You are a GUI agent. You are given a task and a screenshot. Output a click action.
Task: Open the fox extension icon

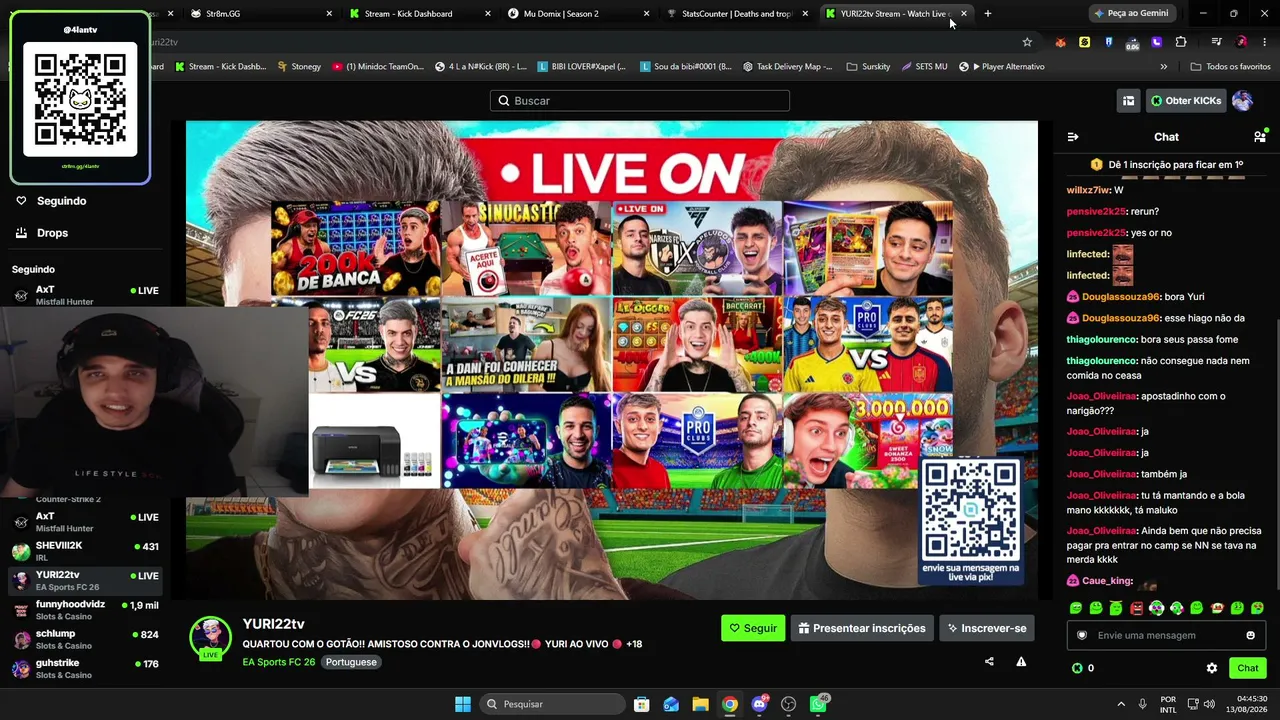1060,42
